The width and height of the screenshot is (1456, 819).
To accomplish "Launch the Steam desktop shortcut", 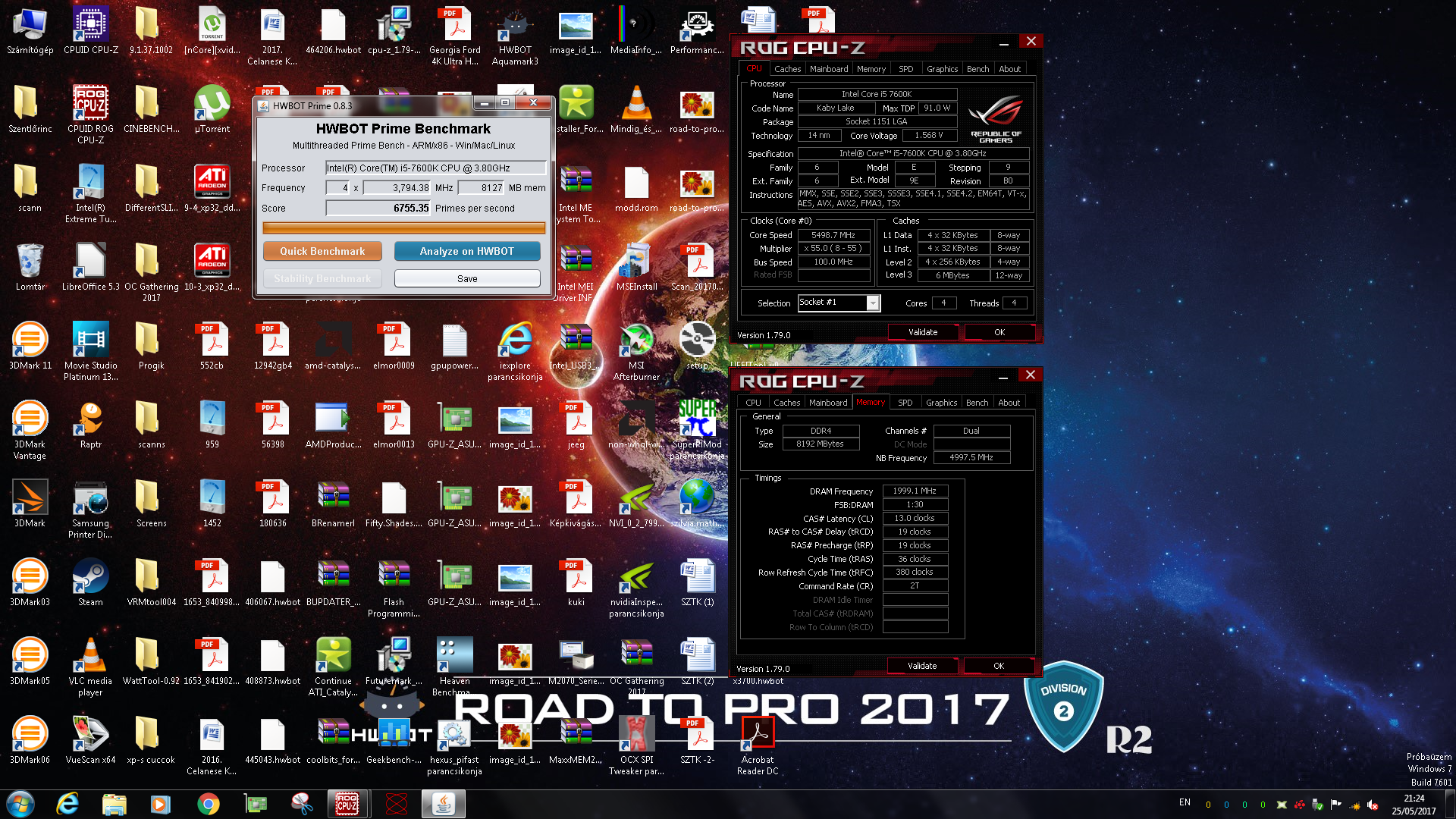I will [90, 582].
